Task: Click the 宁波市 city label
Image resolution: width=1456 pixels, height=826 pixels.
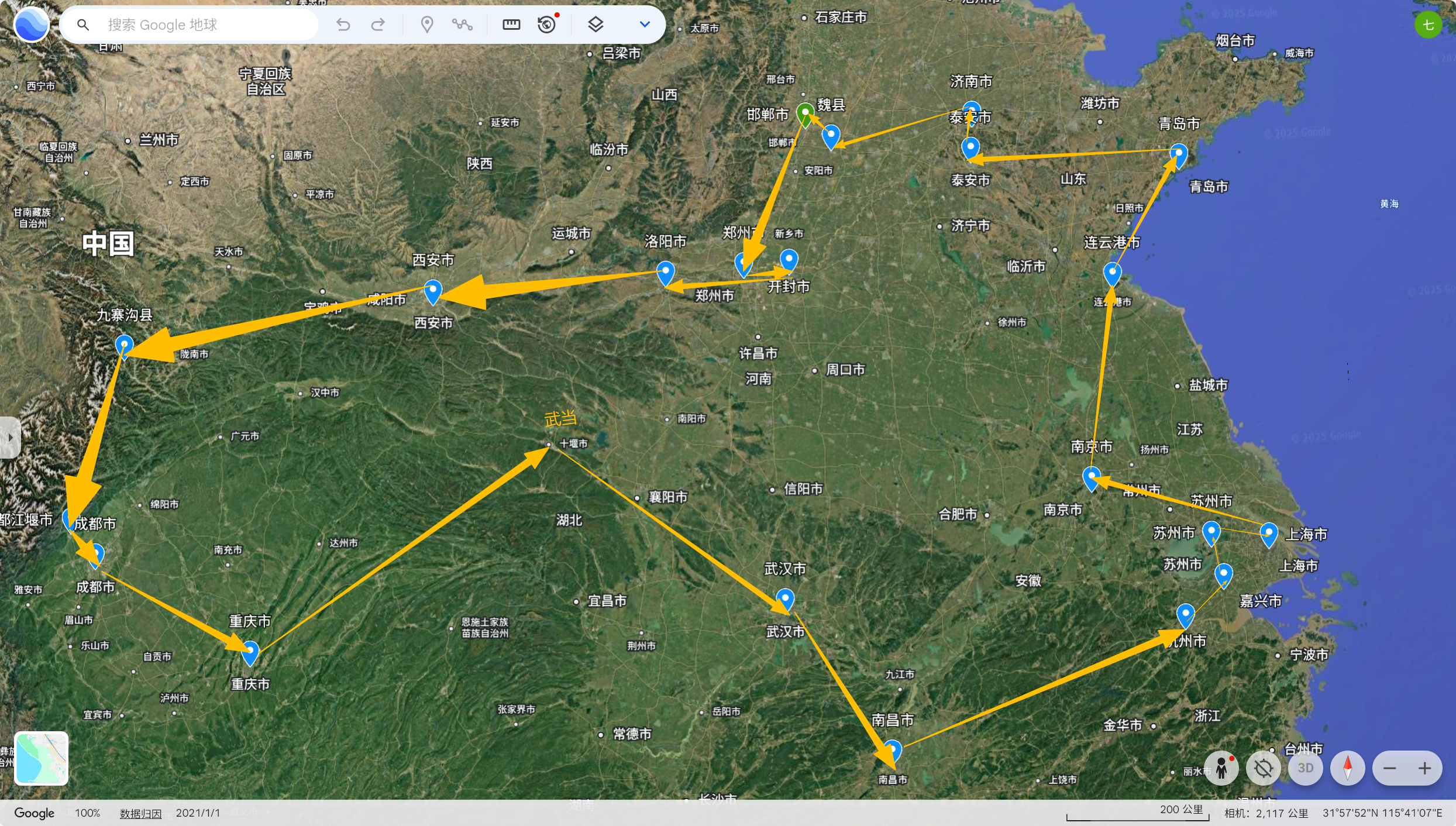Action: pos(1309,655)
